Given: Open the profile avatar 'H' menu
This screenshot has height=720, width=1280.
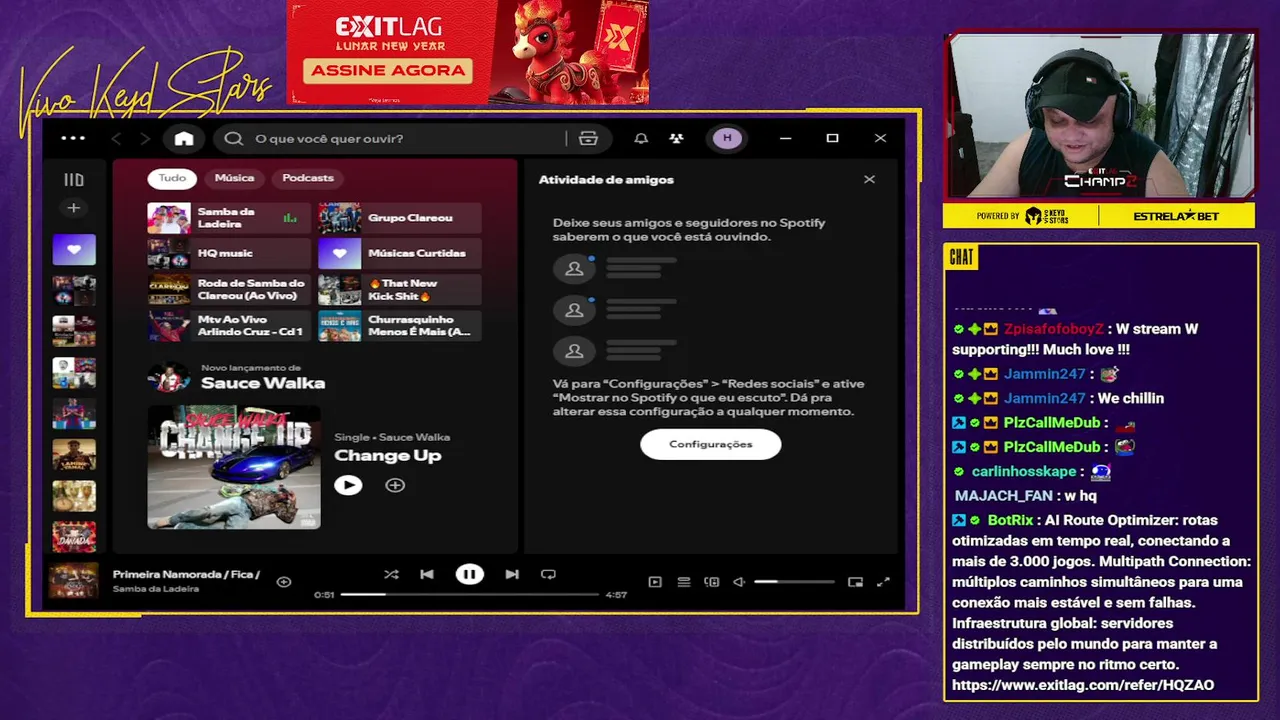Looking at the screenshot, I should pos(727,138).
